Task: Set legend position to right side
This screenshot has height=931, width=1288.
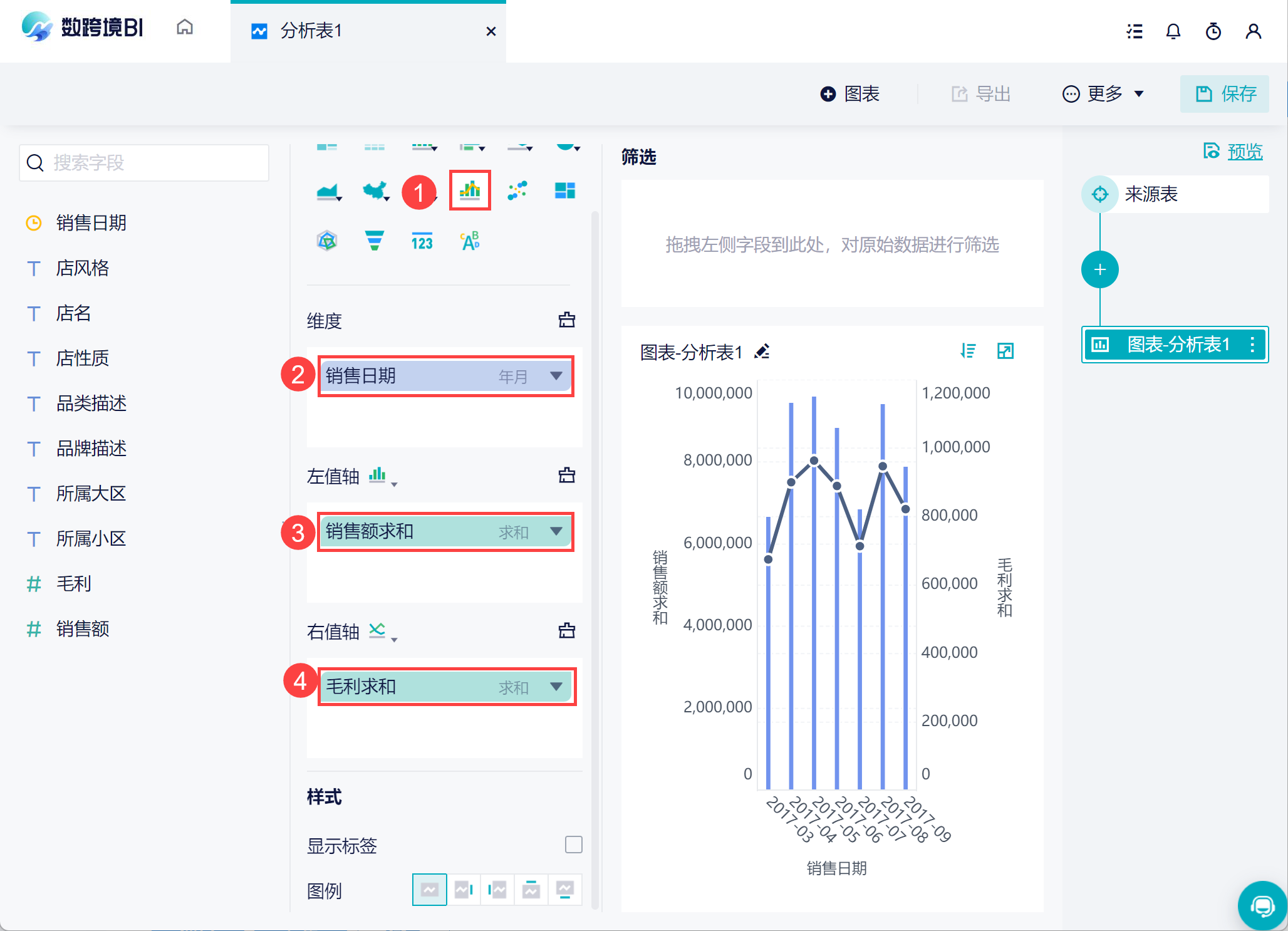Action: [x=464, y=890]
